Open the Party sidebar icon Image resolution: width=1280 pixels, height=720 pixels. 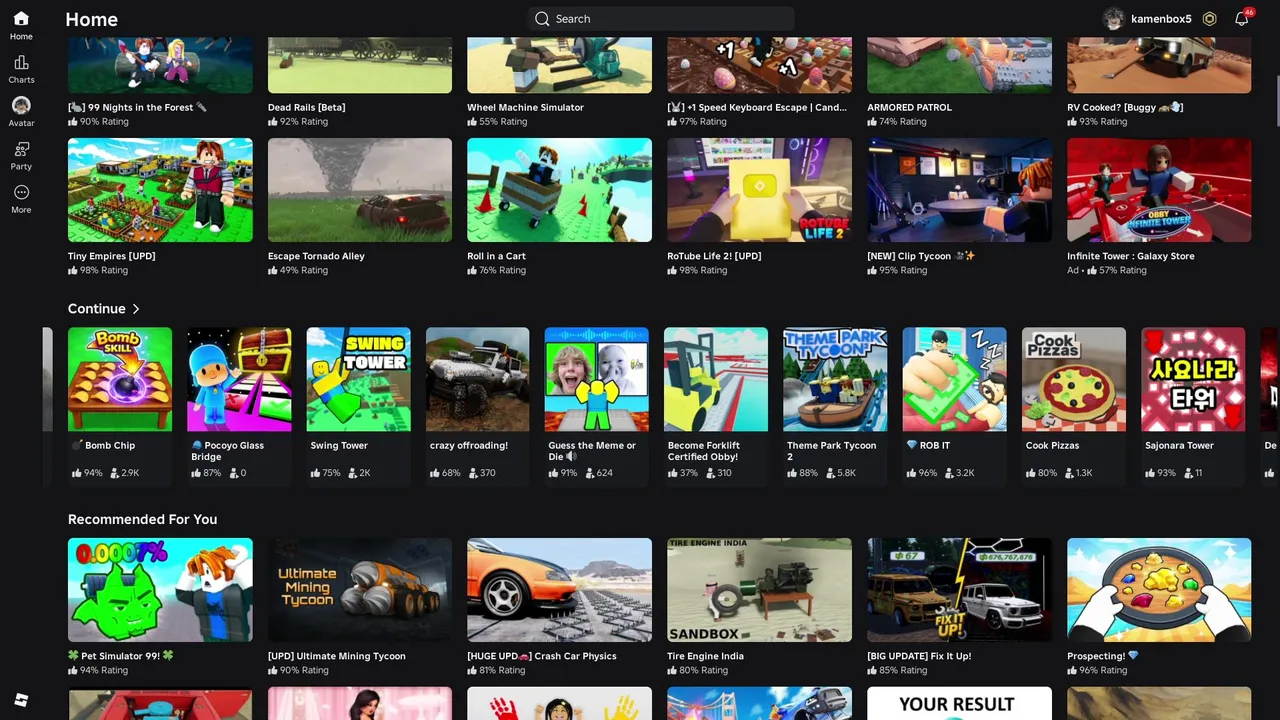21,149
